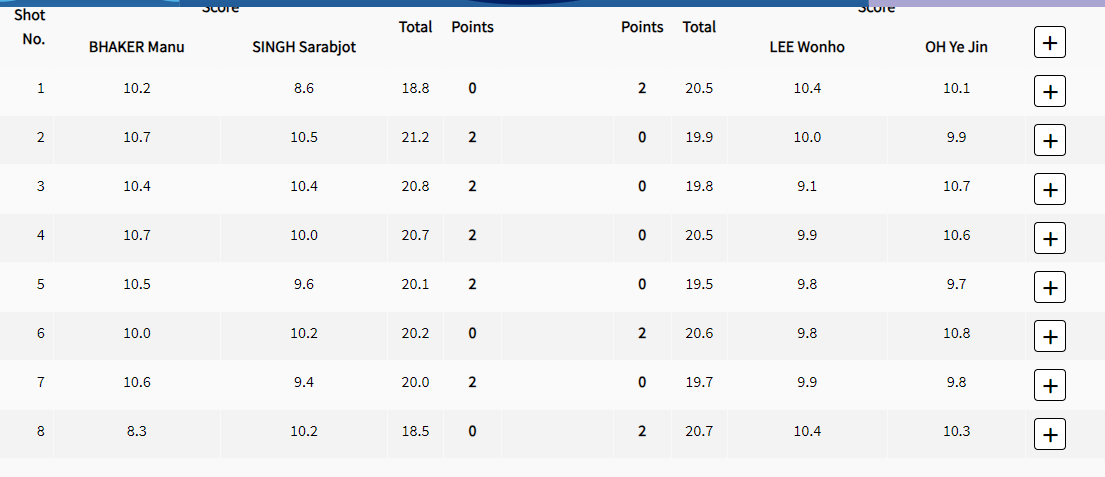1105x477 pixels.
Task: Show details for shot 8 via plus
Action: point(1049,434)
